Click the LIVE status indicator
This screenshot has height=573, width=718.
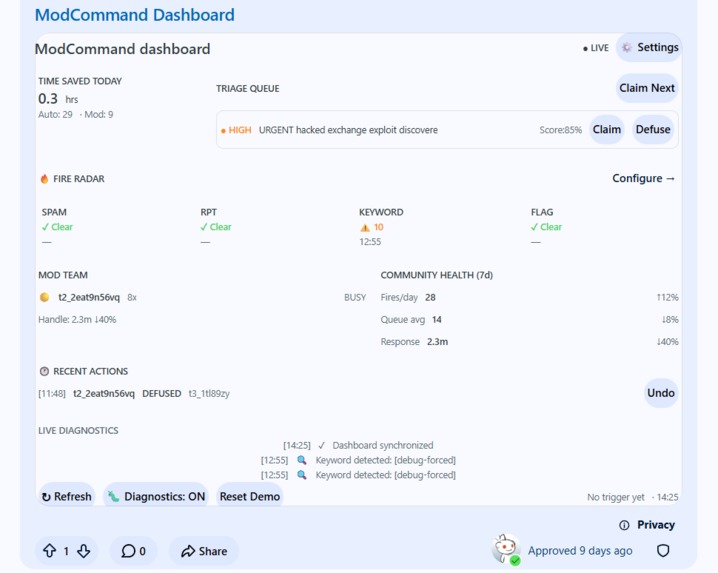click(596, 48)
